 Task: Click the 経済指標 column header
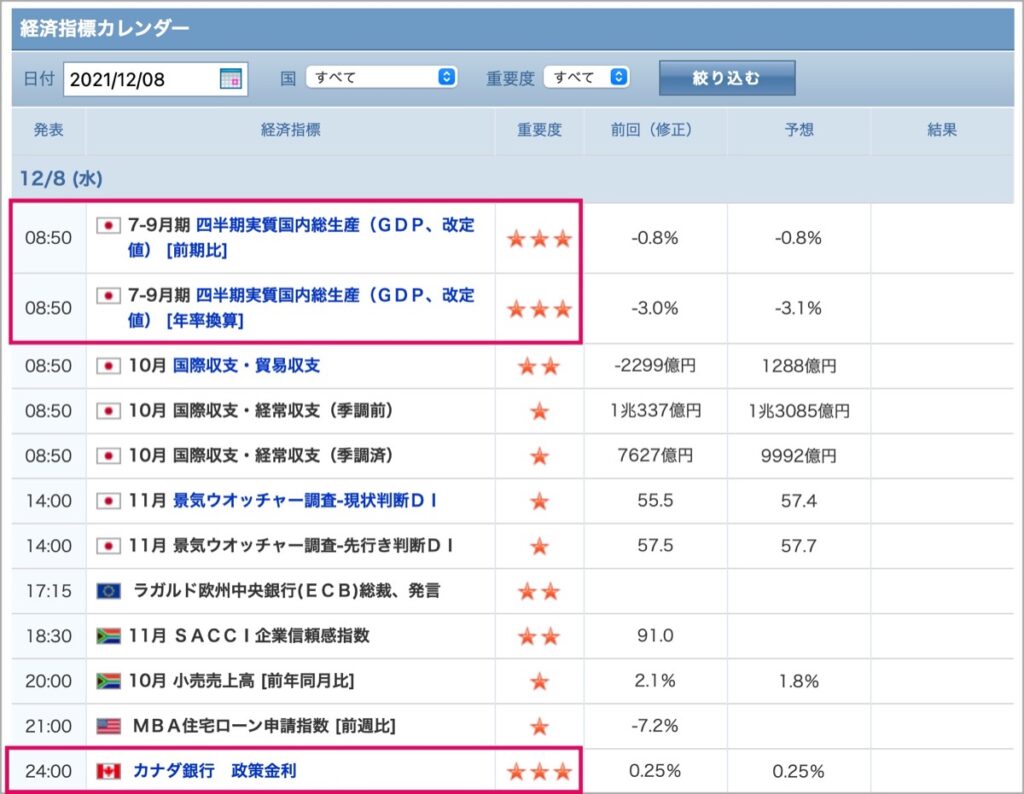[291, 130]
